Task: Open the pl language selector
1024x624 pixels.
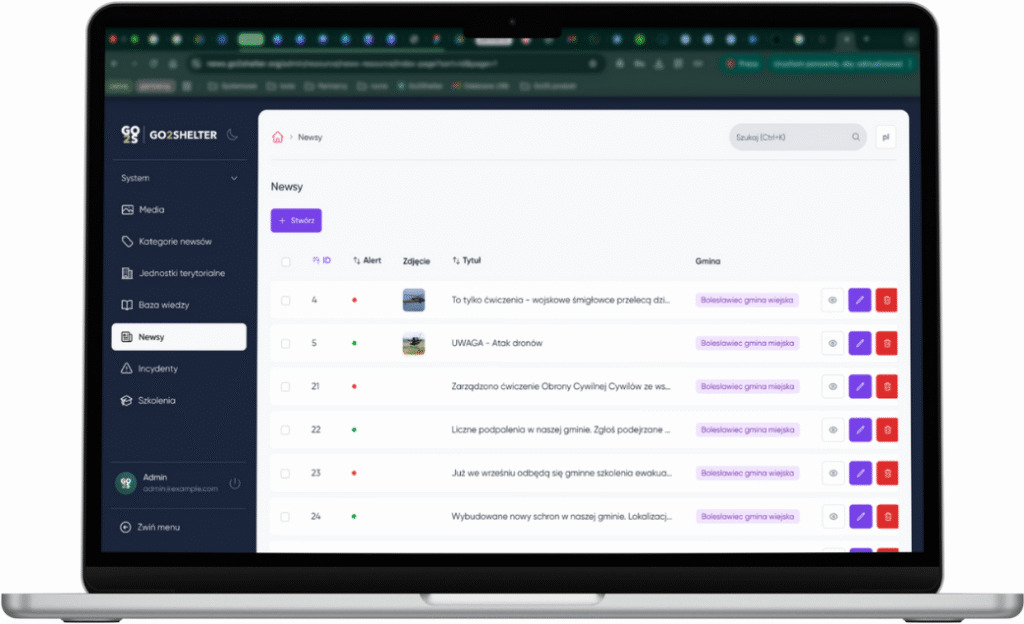Action: click(885, 137)
